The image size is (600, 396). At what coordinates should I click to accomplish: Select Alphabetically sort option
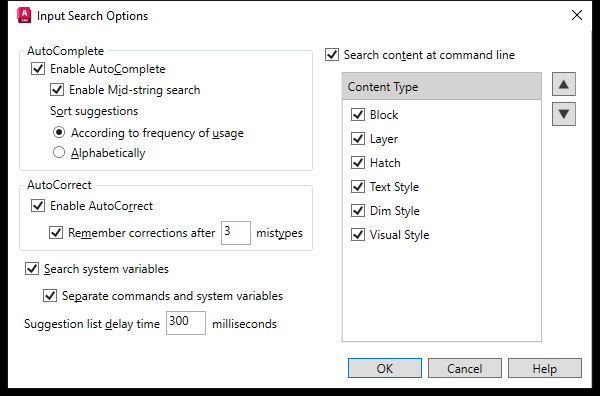tap(59, 153)
